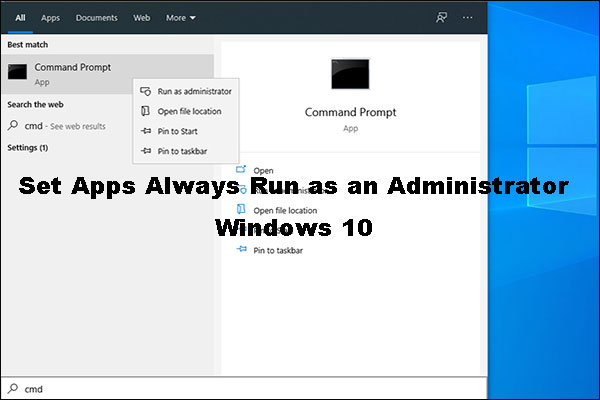Screen dimensions: 600x400
Task: Click the Best match heading
Action: tap(28, 45)
